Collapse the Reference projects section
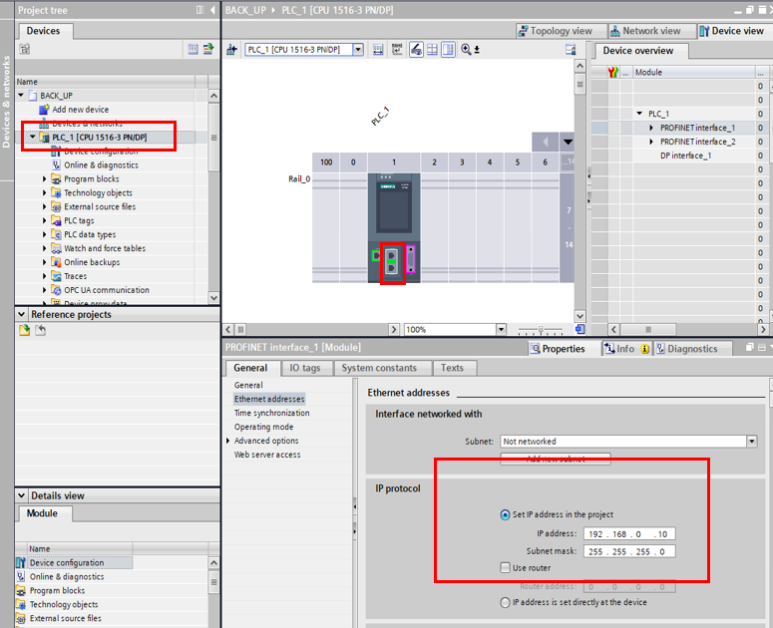 pyautogui.click(x=21, y=314)
